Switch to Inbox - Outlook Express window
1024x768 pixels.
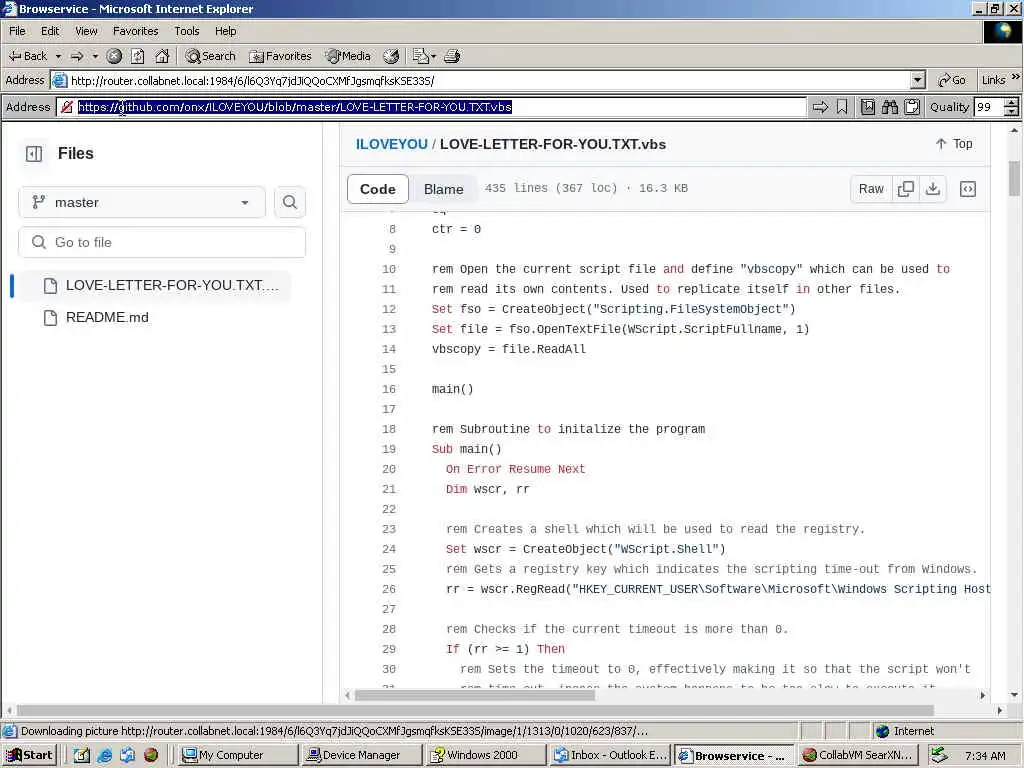pos(609,755)
